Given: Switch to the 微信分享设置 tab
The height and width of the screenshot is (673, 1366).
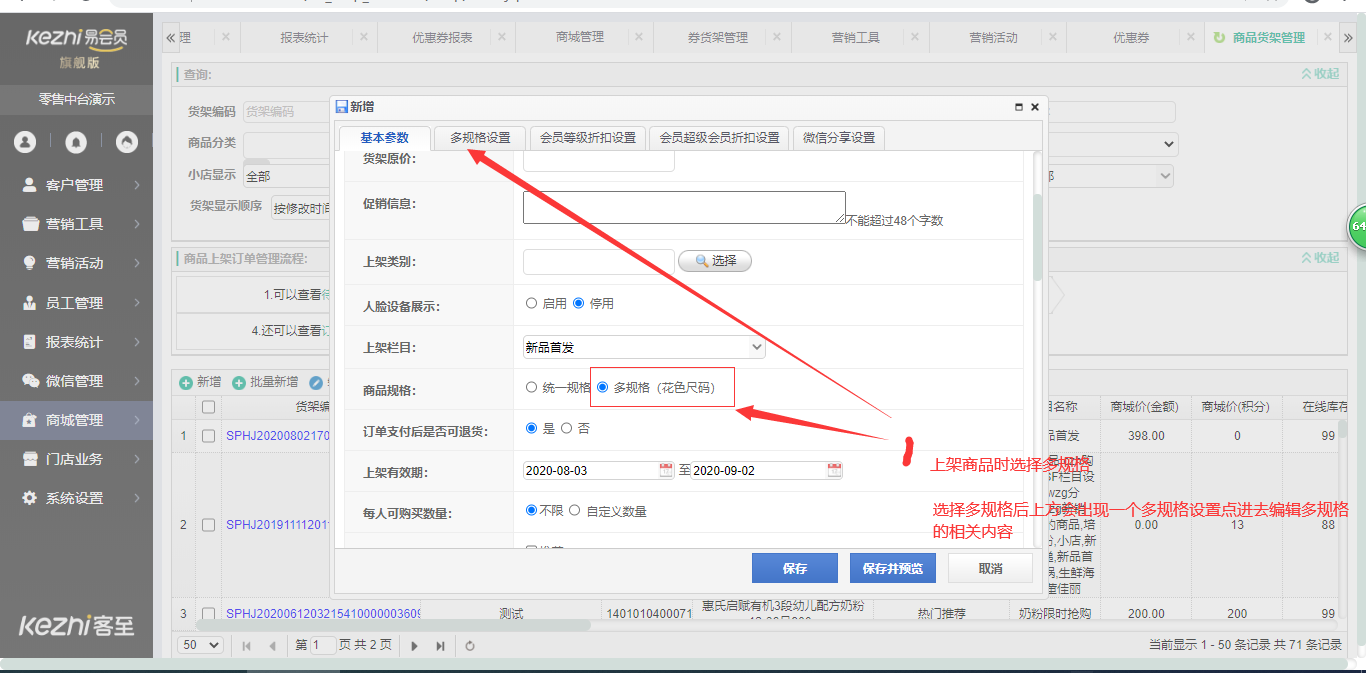Looking at the screenshot, I should click(839, 138).
